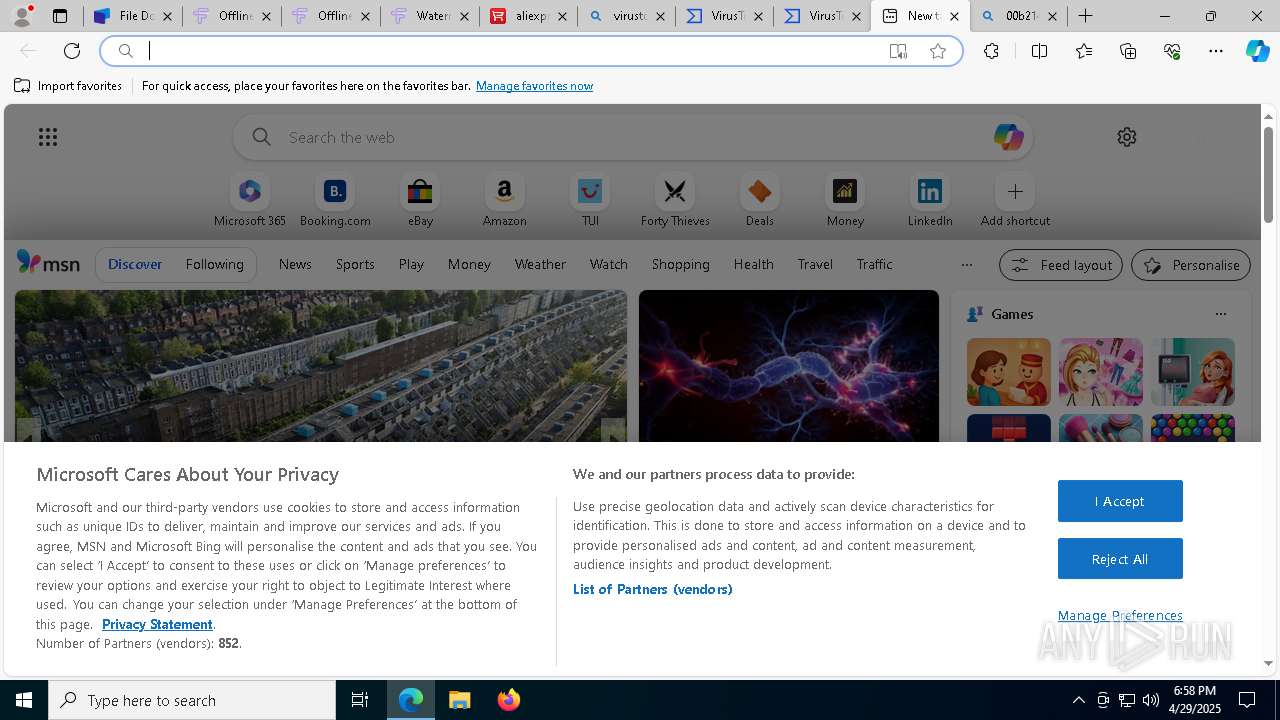Open Games card more options
This screenshot has width=1280, height=720.
pyautogui.click(x=1220, y=314)
